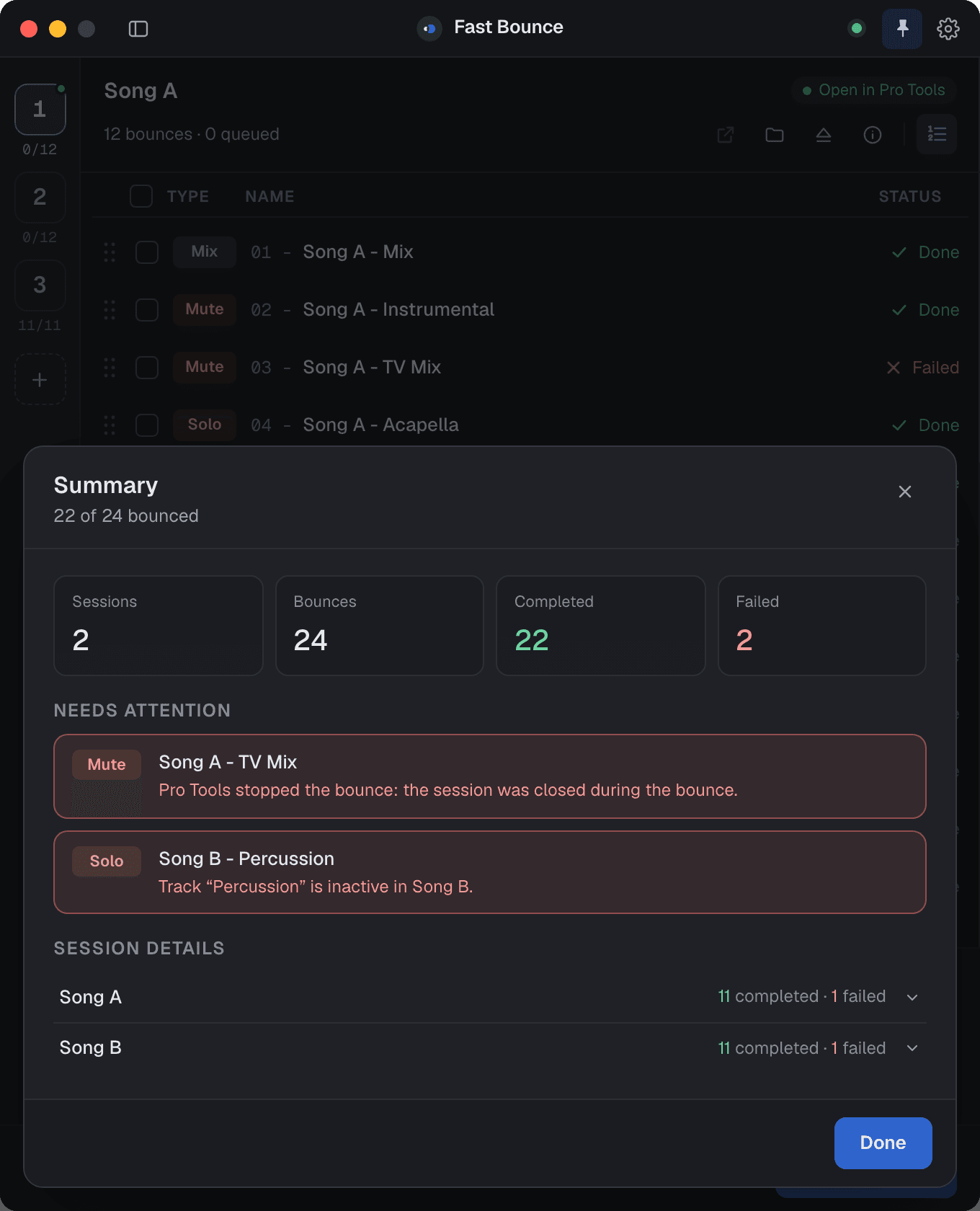Click drag handle of Song A - TV Mix row
This screenshot has width=980, height=1211.
pyautogui.click(x=110, y=368)
